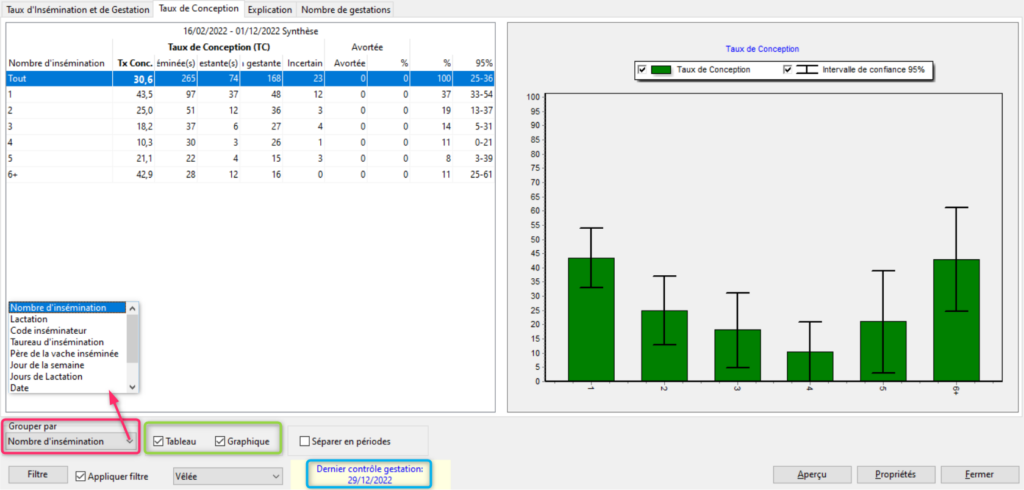This screenshot has height=490, width=1024.
Task: Open Propriétés dialog
Action: tap(895, 474)
